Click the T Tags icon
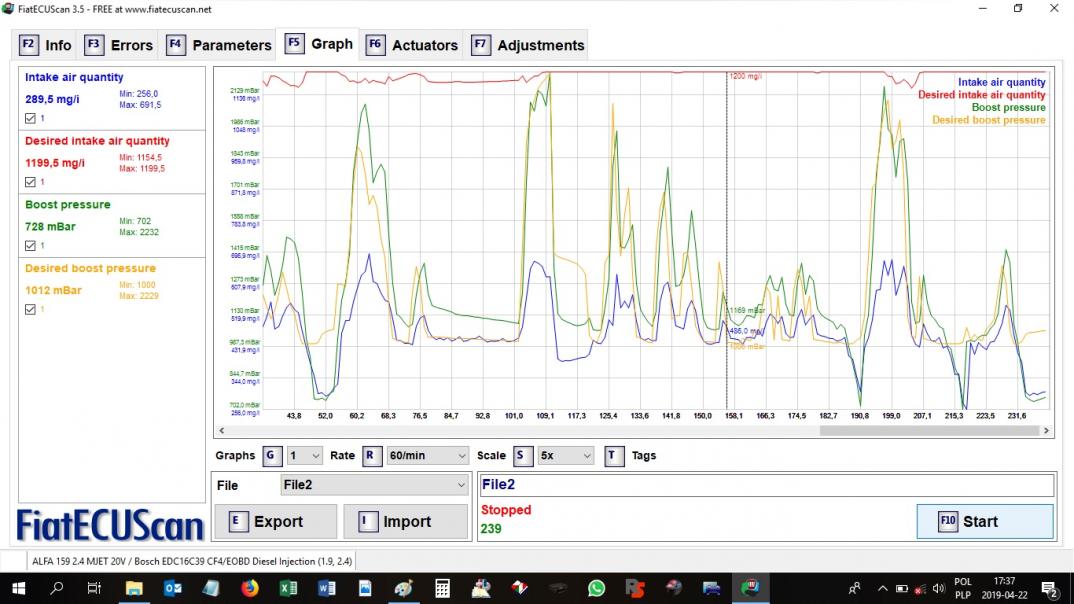1074x604 pixels. point(614,455)
